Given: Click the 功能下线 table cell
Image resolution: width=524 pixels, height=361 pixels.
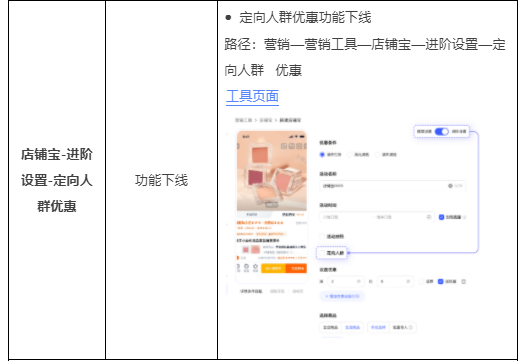Looking at the screenshot, I should point(161,180).
